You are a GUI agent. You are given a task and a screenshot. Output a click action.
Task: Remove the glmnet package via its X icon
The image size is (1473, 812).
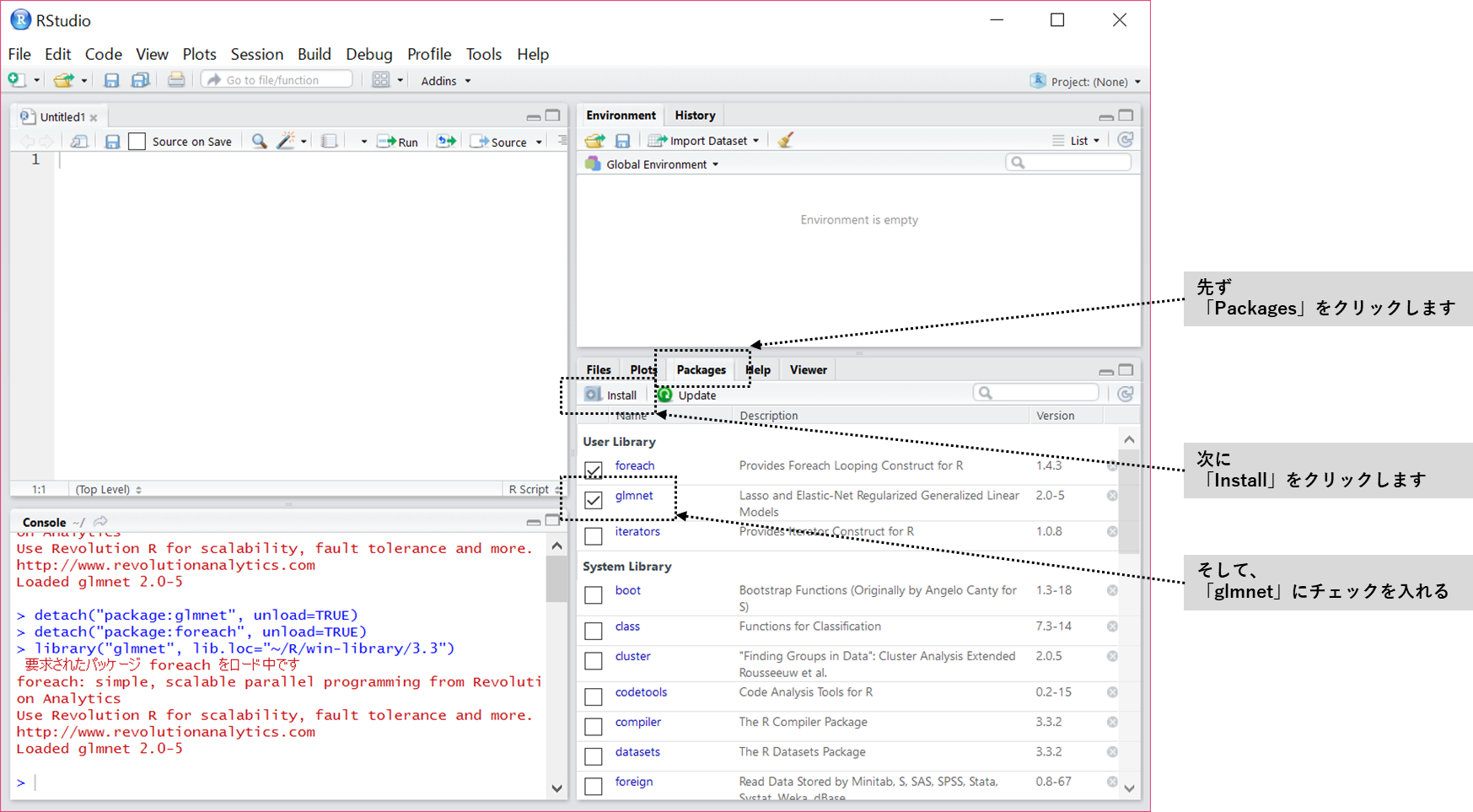coord(1112,496)
